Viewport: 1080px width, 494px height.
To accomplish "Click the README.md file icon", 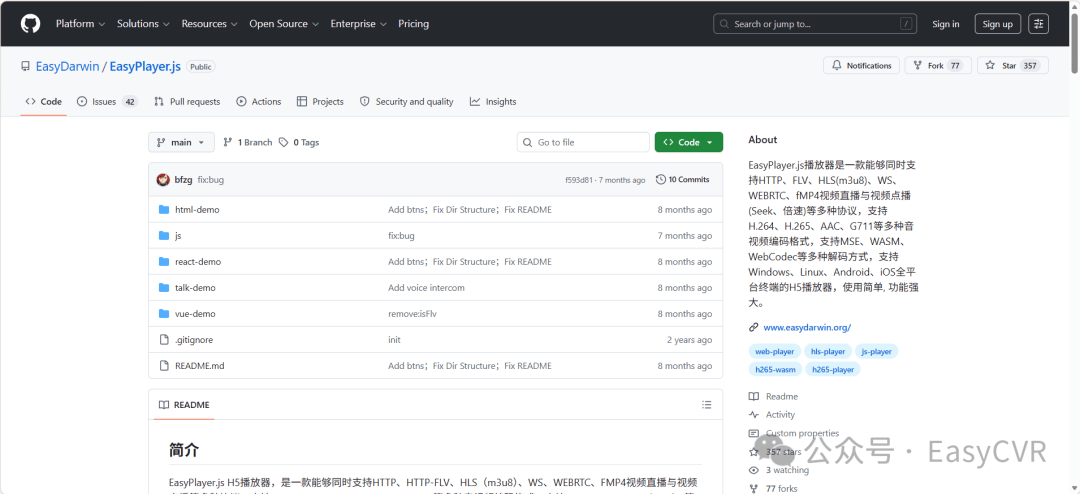I will coord(164,366).
